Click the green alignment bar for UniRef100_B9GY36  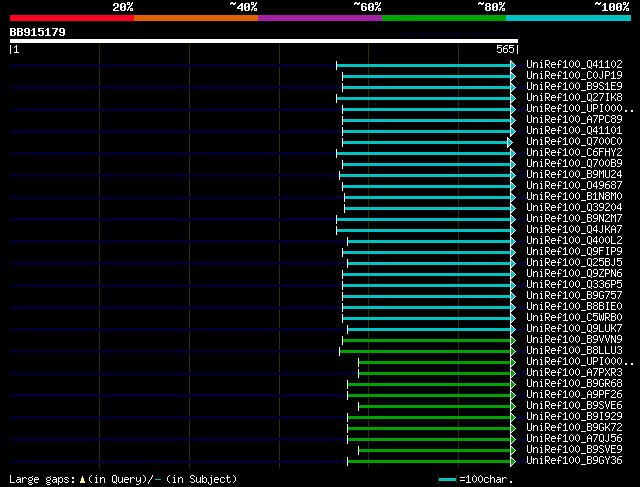pos(429,462)
